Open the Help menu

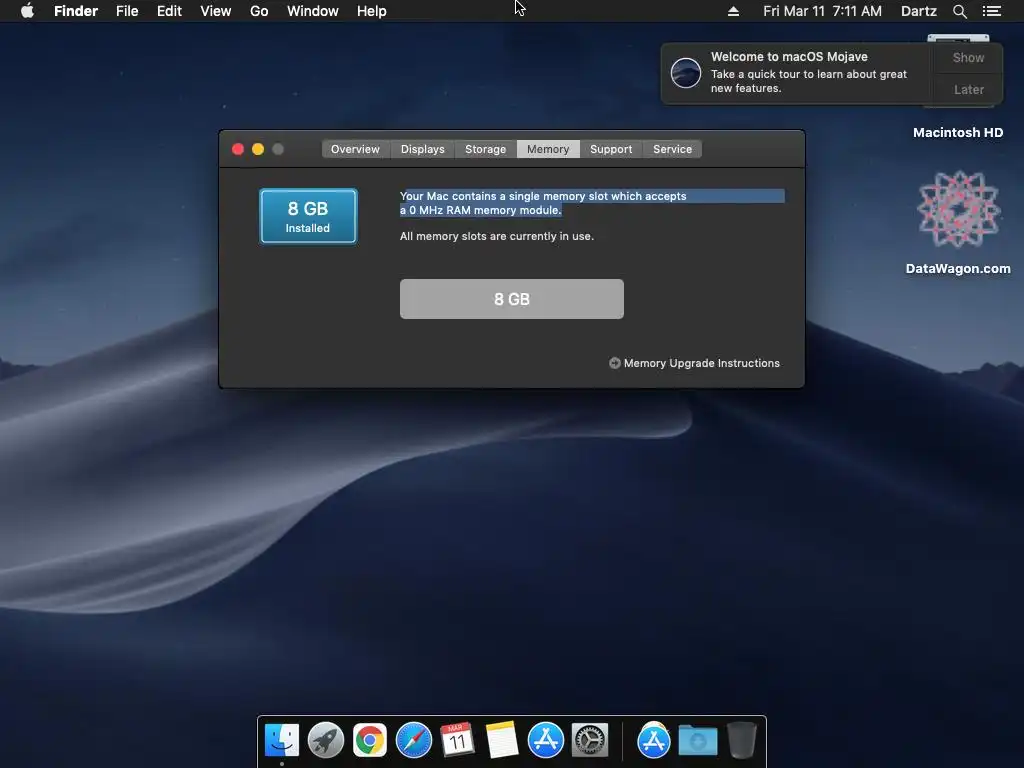tap(372, 11)
